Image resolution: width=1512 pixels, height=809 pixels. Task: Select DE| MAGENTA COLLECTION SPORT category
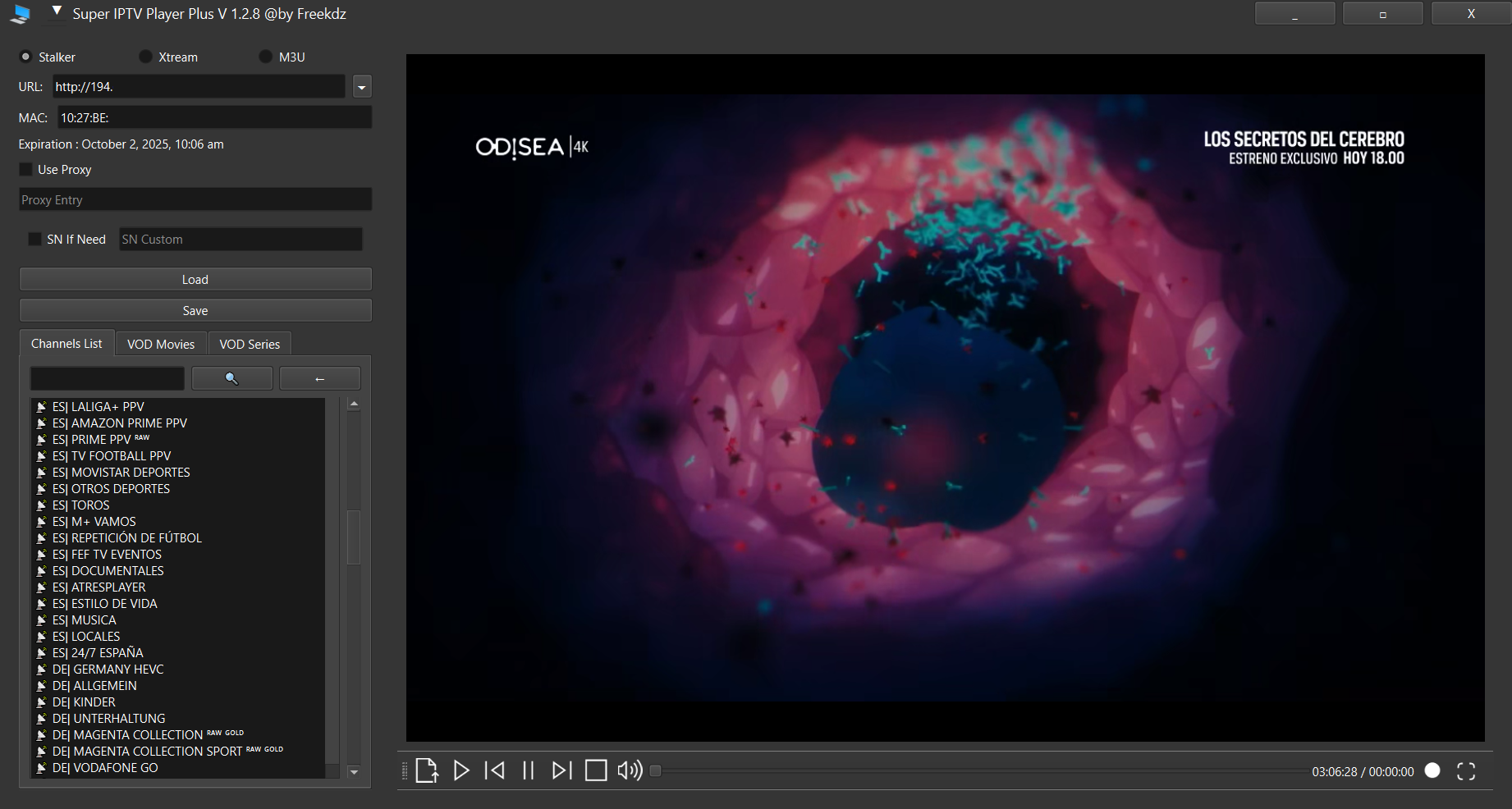click(178, 751)
